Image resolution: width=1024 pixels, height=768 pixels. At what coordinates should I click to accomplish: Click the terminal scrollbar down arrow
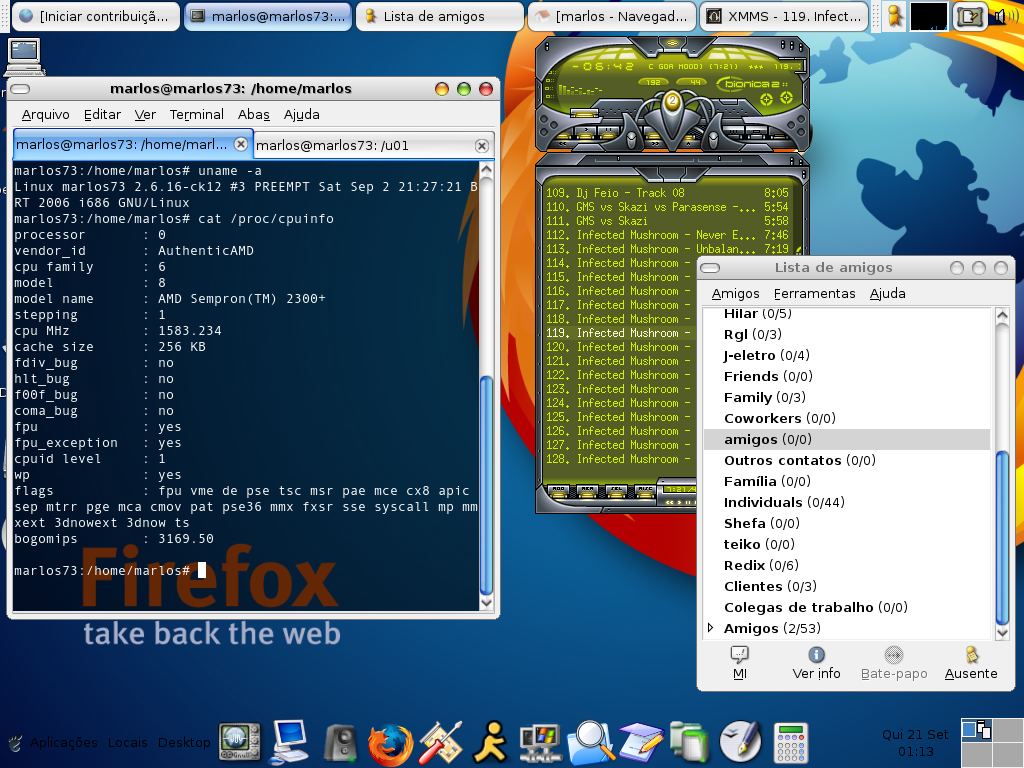coord(486,603)
